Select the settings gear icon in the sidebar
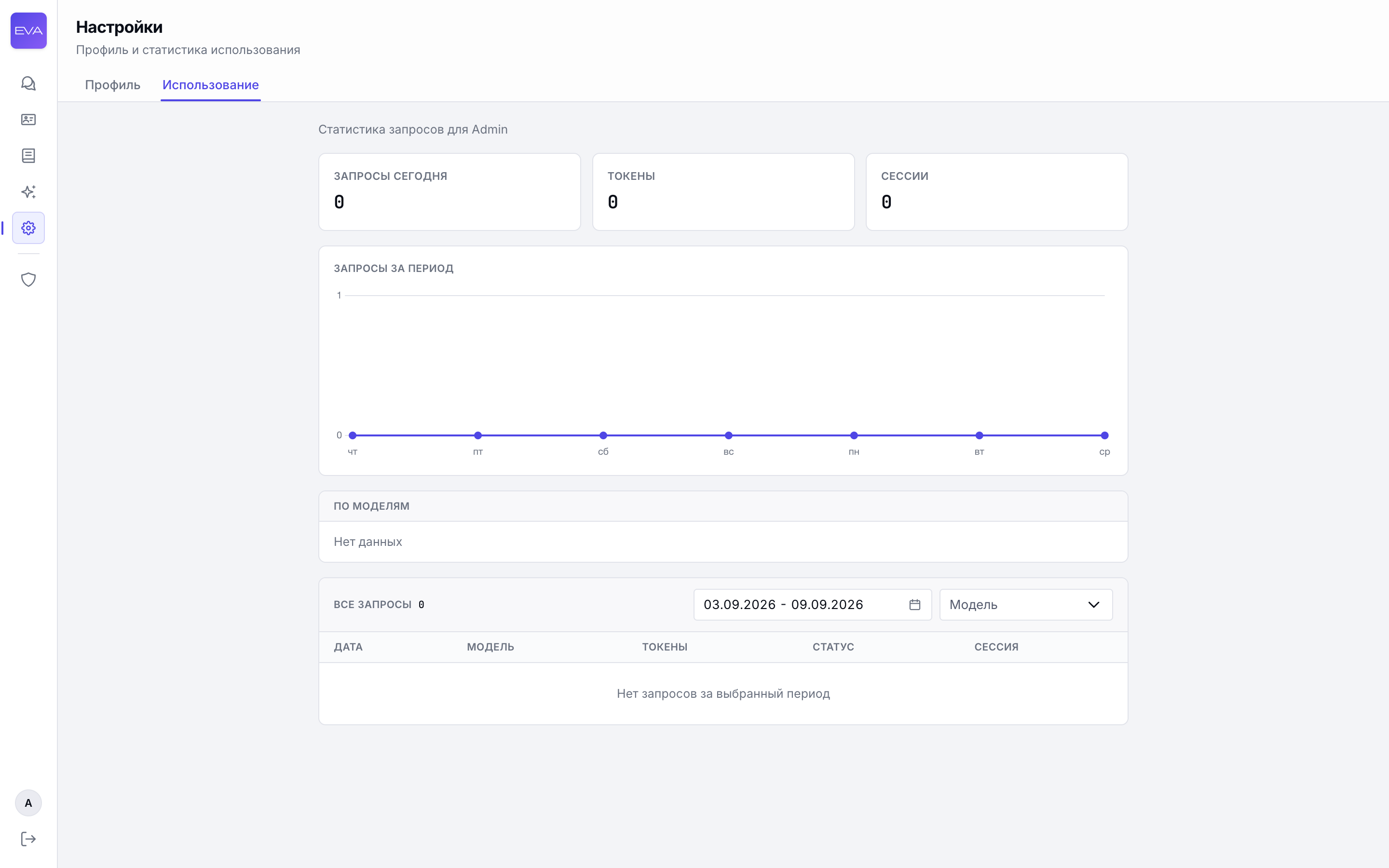 pos(29,228)
